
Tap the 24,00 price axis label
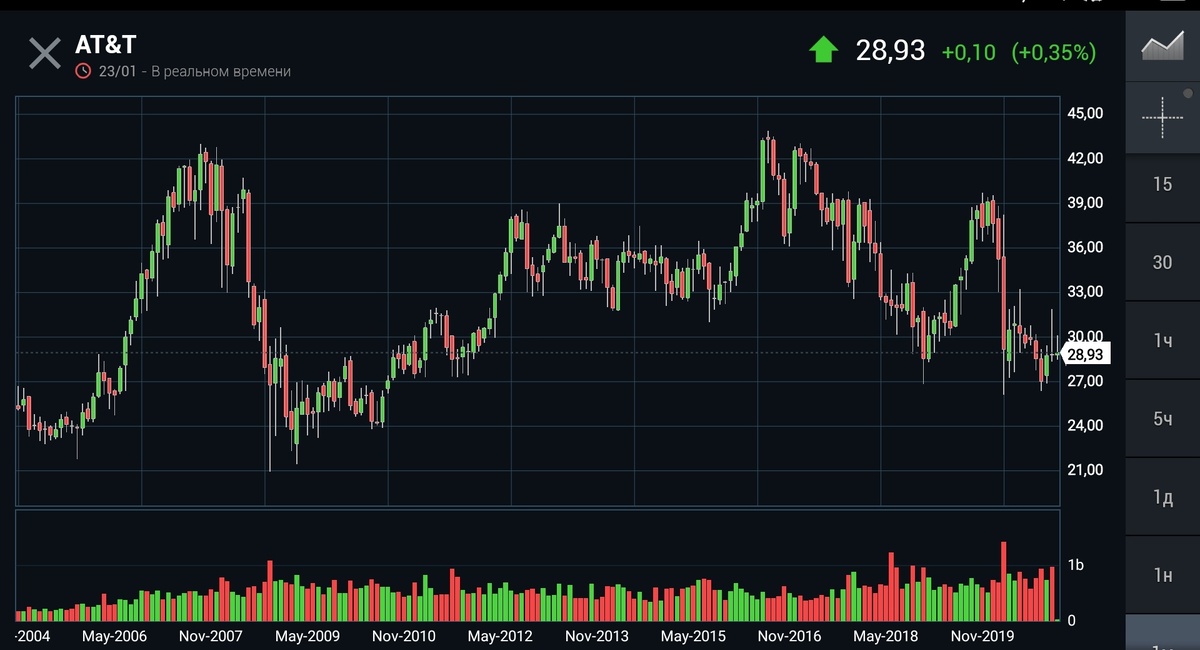click(1085, 425)
